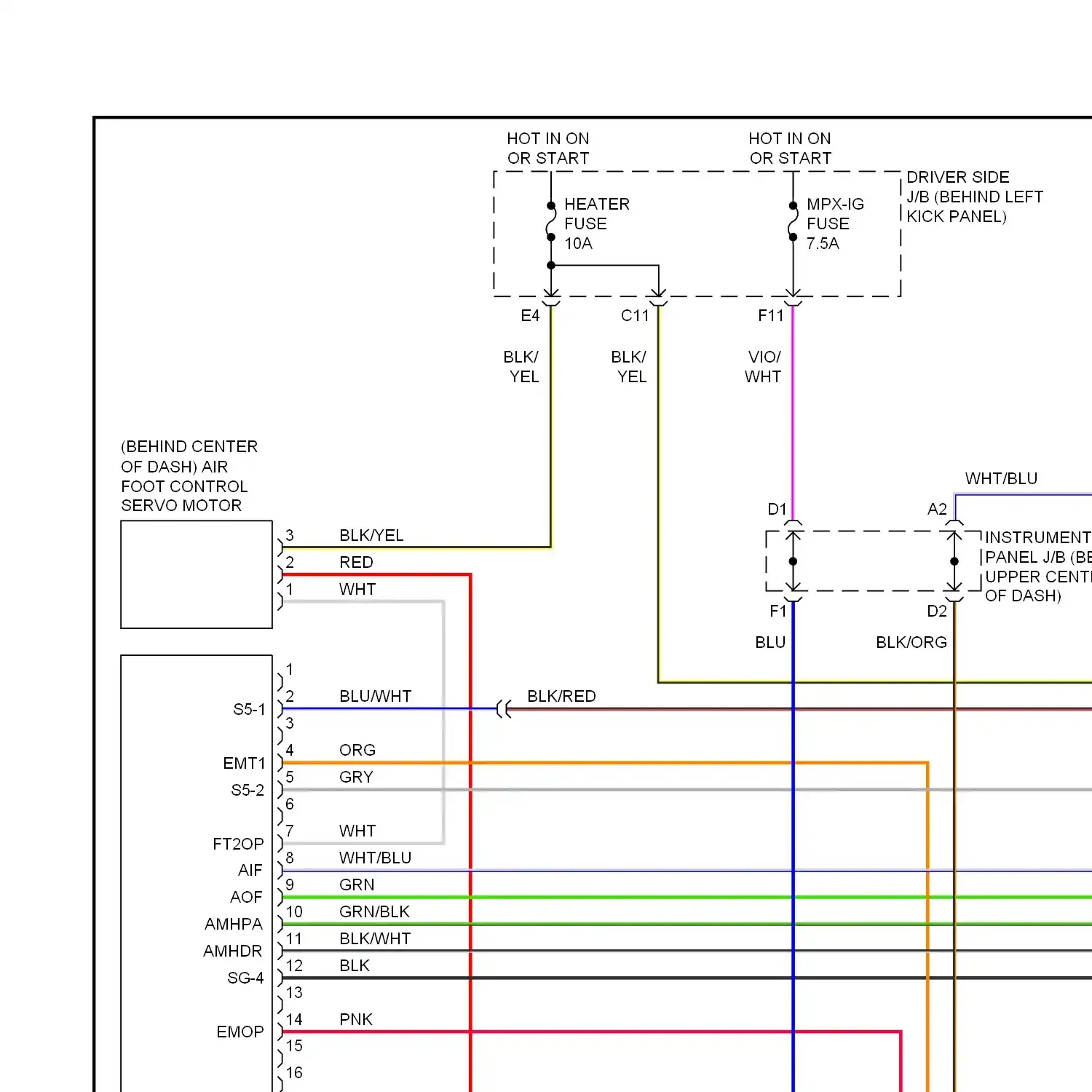
Task: Select the WHT wire label at pin 7
Action: (x=357, y=831)
